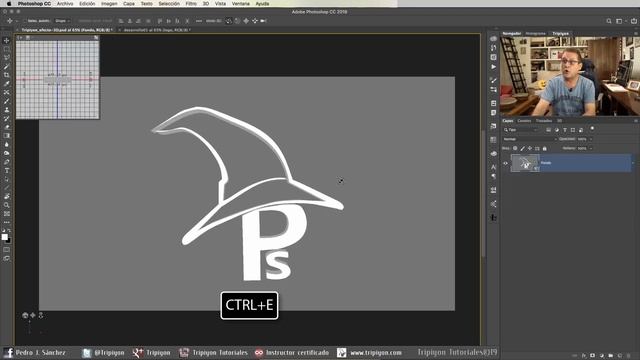Image resolution: width=640 pixels, height=360 pixels.
Task: Toggle the pixel layer filter
Action: (x=548, y=130)
